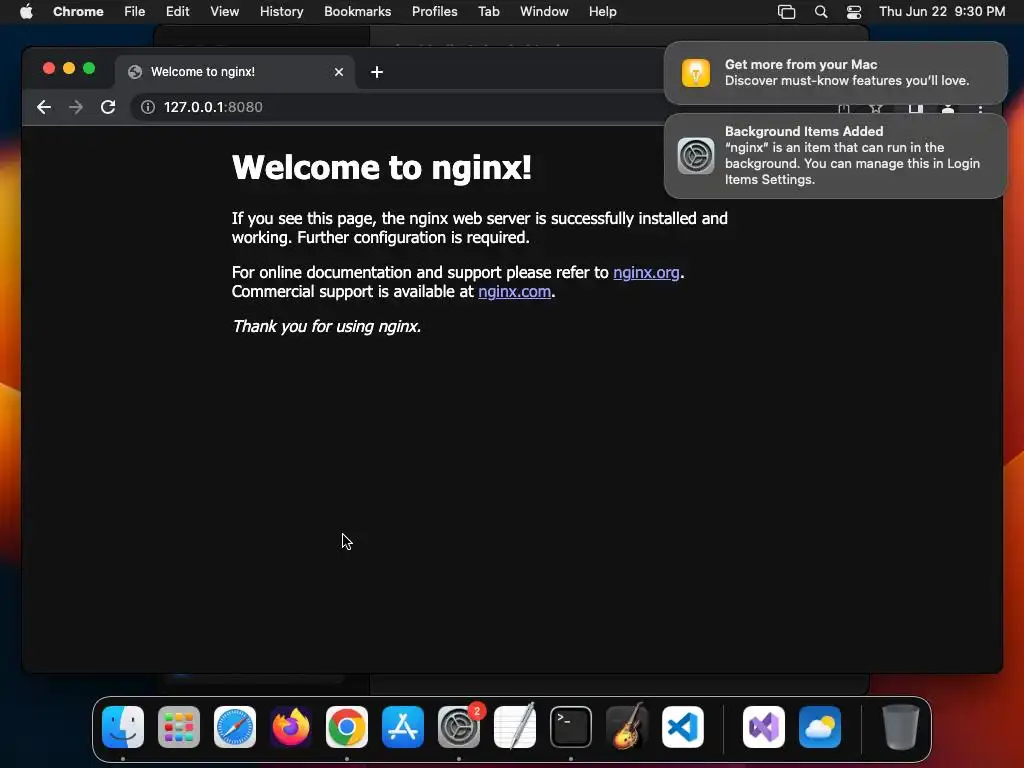The width and height of the screenshot is (1024, 768).
Task: Open the nginx.com commercial support link
Action: point(514,291)
